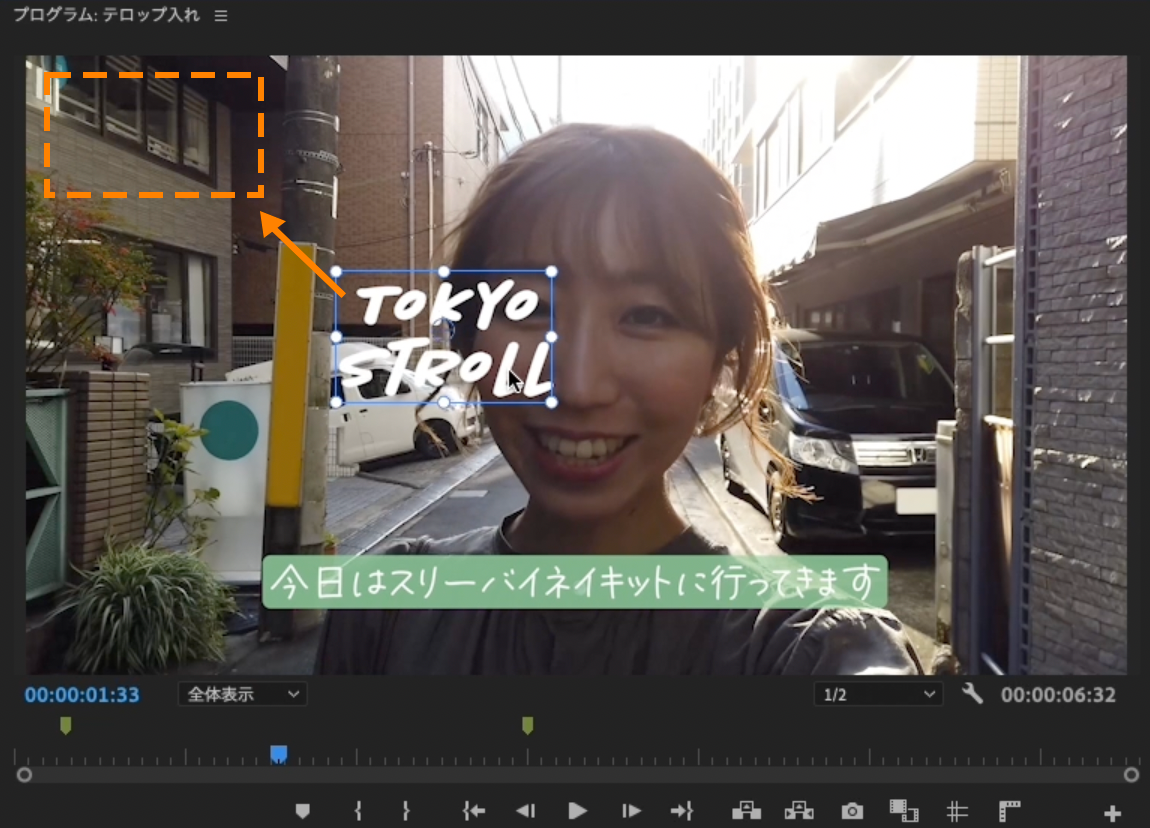Open the program panel hamburger menu
This screenshot has height=828, width=1150.
pos(221,15)
